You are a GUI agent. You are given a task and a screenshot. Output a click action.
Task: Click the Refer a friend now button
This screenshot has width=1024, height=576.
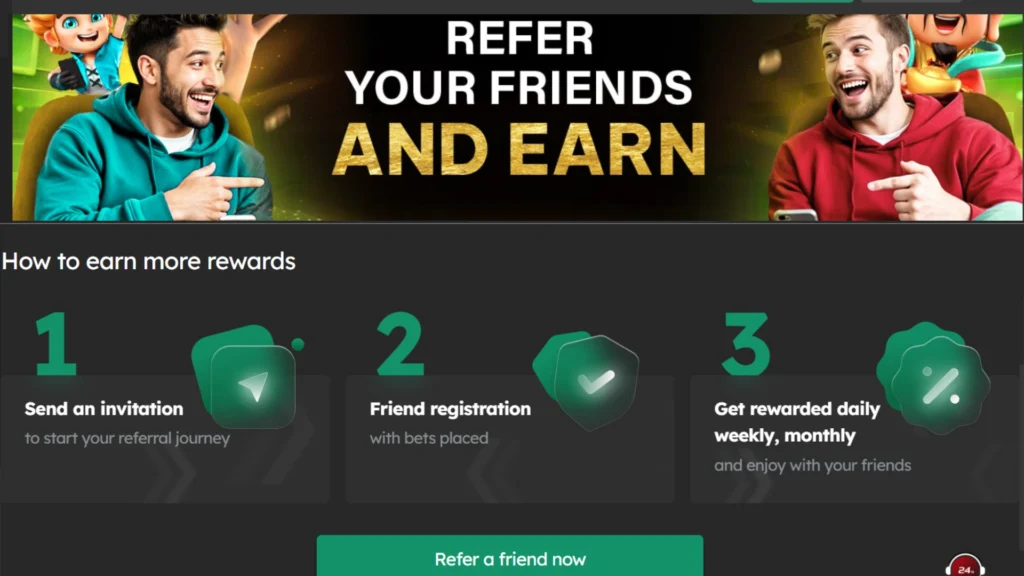click(509, 556)
